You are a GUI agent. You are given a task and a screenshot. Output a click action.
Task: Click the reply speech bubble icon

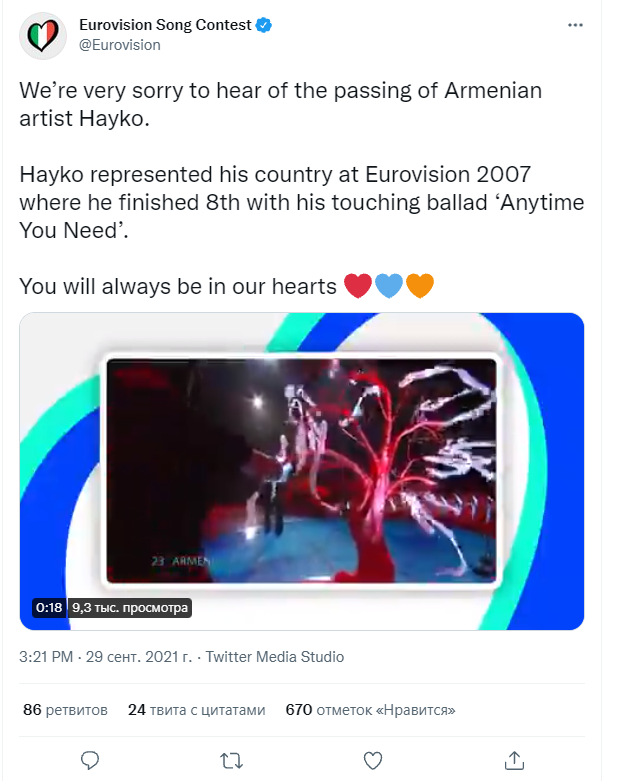(x=90, y=760)
